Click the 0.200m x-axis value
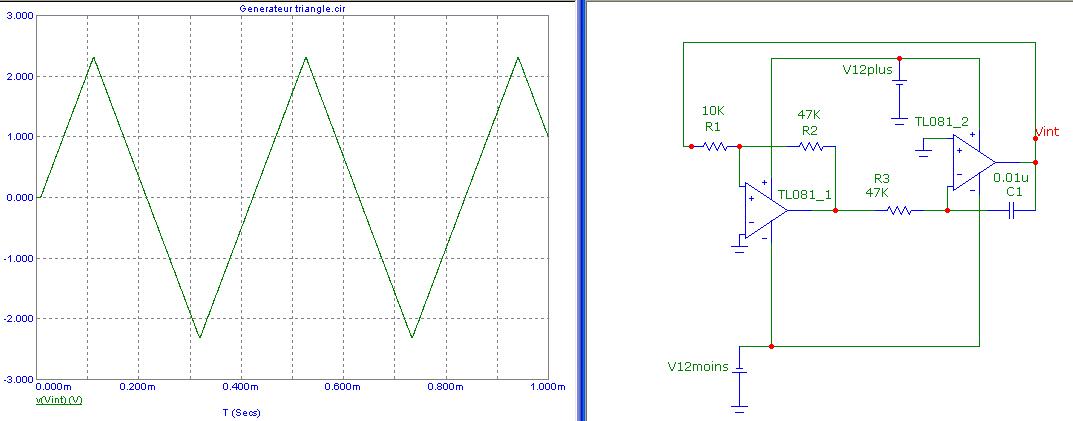 [139, 387]
